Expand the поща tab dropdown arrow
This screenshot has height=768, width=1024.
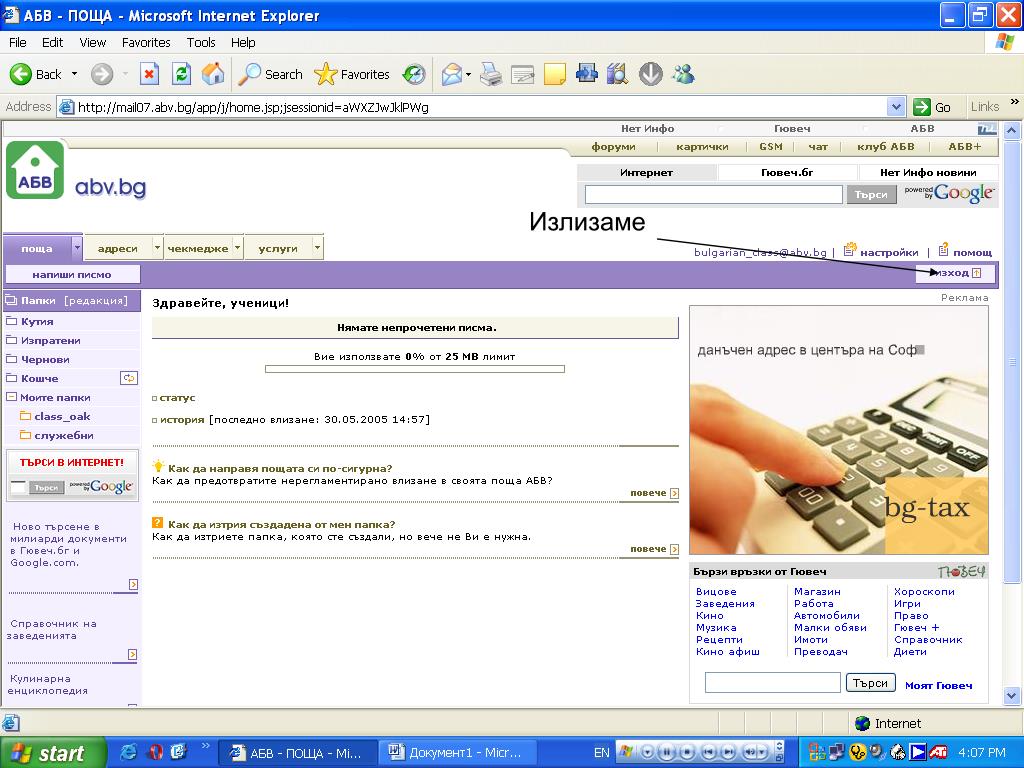(x=77, y=248)
